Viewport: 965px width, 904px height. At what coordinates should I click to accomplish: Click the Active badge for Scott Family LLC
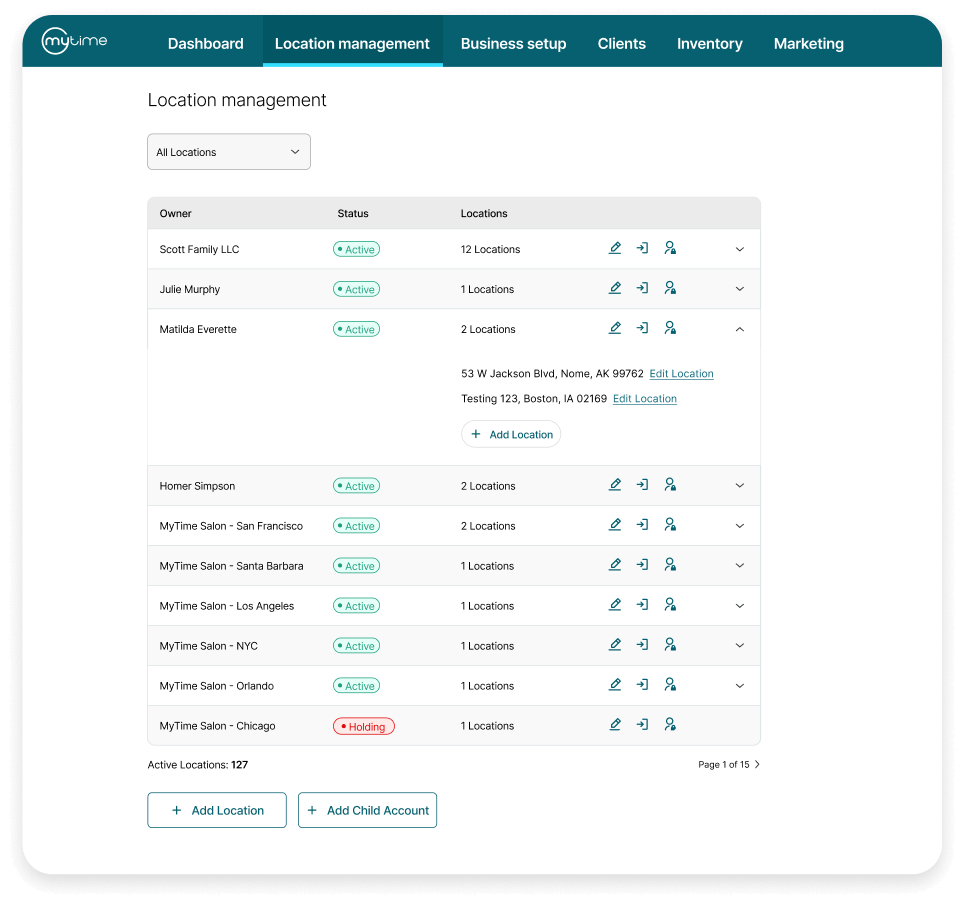tap(356, 249)
